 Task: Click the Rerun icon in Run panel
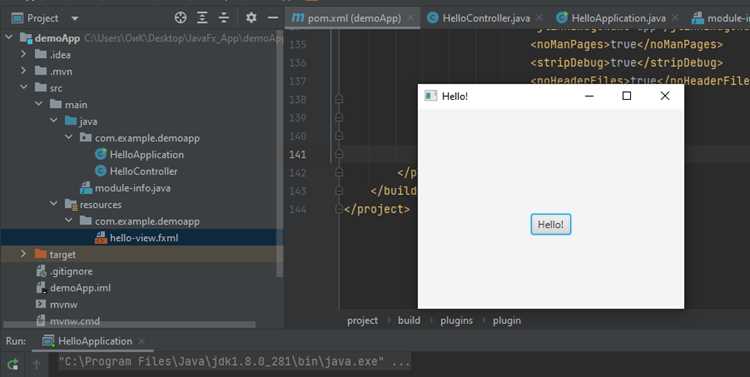coord(13,365)
